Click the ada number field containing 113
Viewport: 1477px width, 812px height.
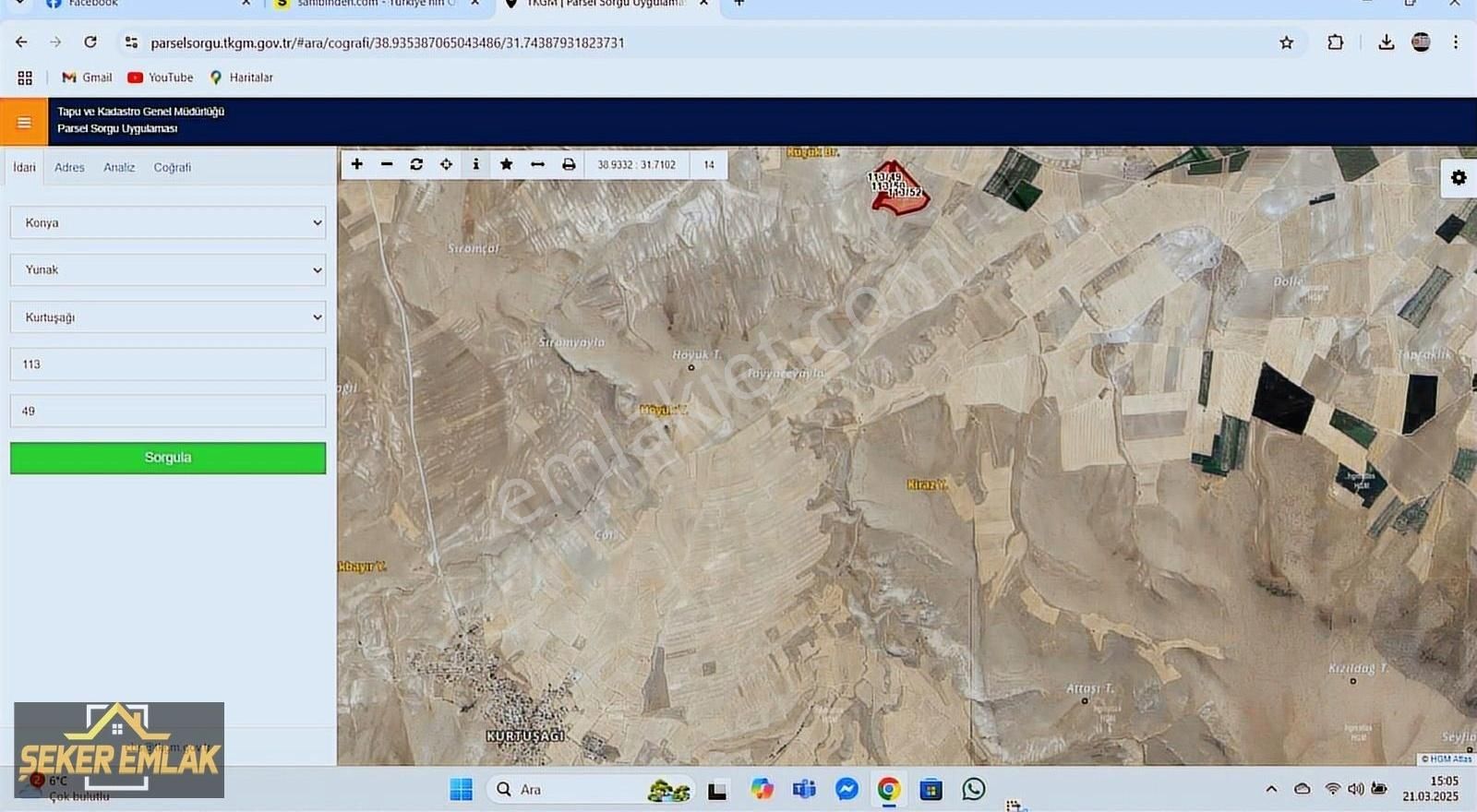click(168, 364)
